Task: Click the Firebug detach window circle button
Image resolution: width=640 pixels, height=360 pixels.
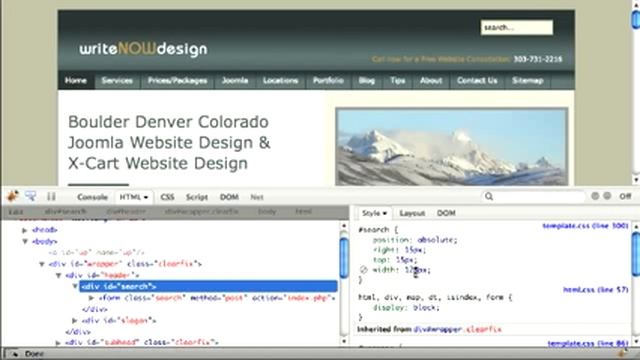Action: tap(607, 196)
